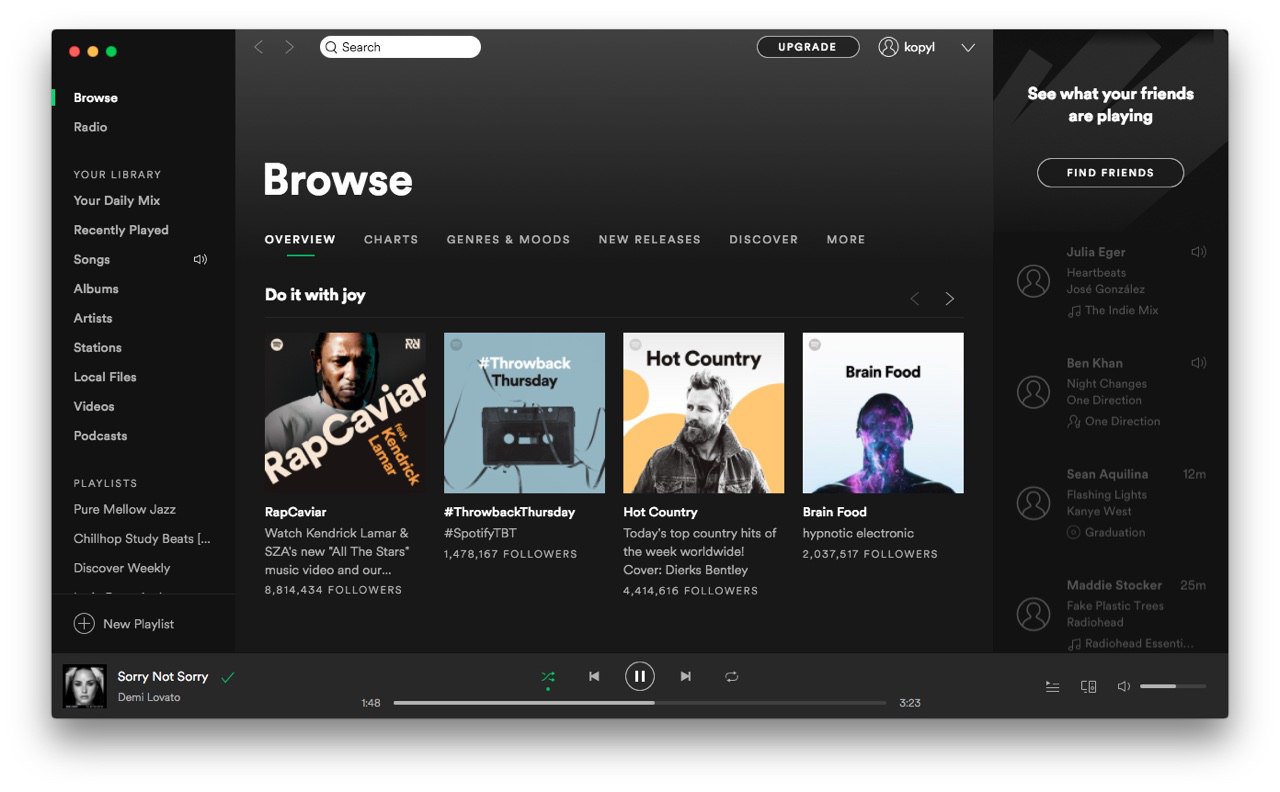The image size is (1280, 792).
Task: Open Julia Eger's profile avatar
Action: 1033,281
